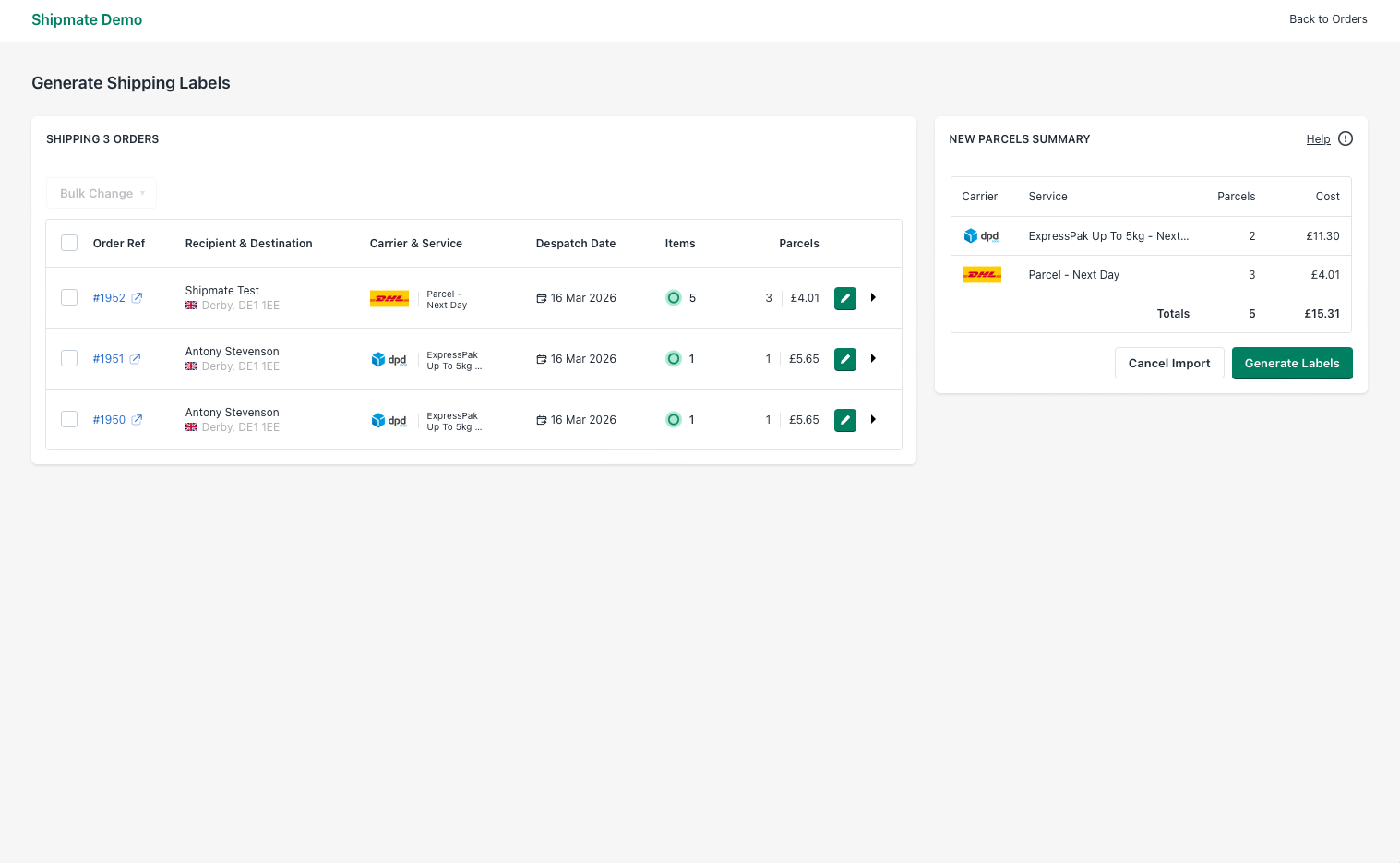Click the dpd icon in the New Parcels Summary
This screenshot has height=863, width=1400.
(981, 235)
